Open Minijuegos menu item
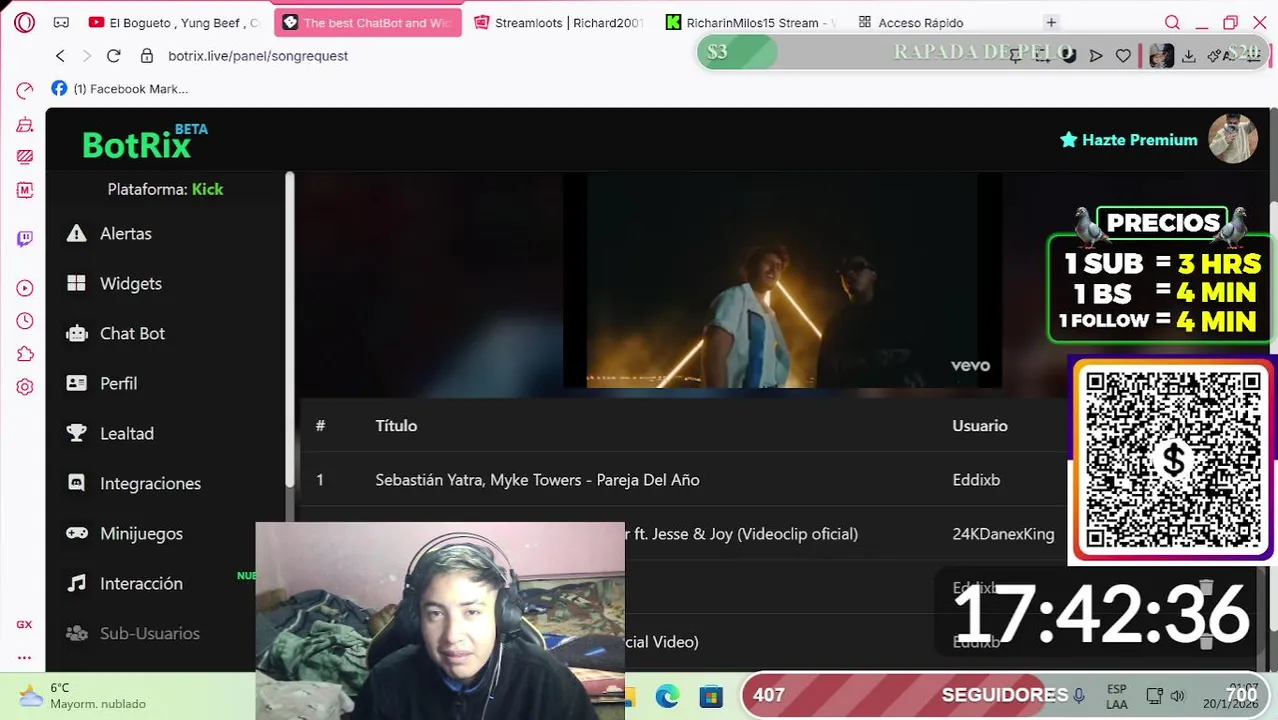 coord(141,534)
